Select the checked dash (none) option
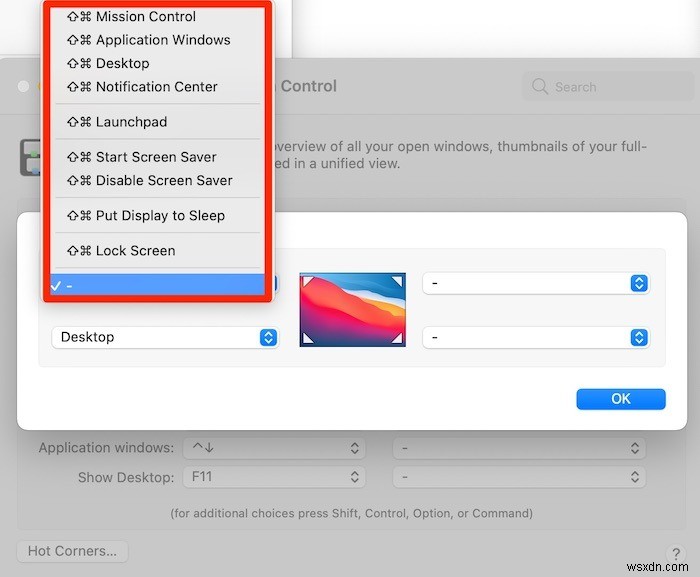Screen dimensions: 700x577 point(157,285)
